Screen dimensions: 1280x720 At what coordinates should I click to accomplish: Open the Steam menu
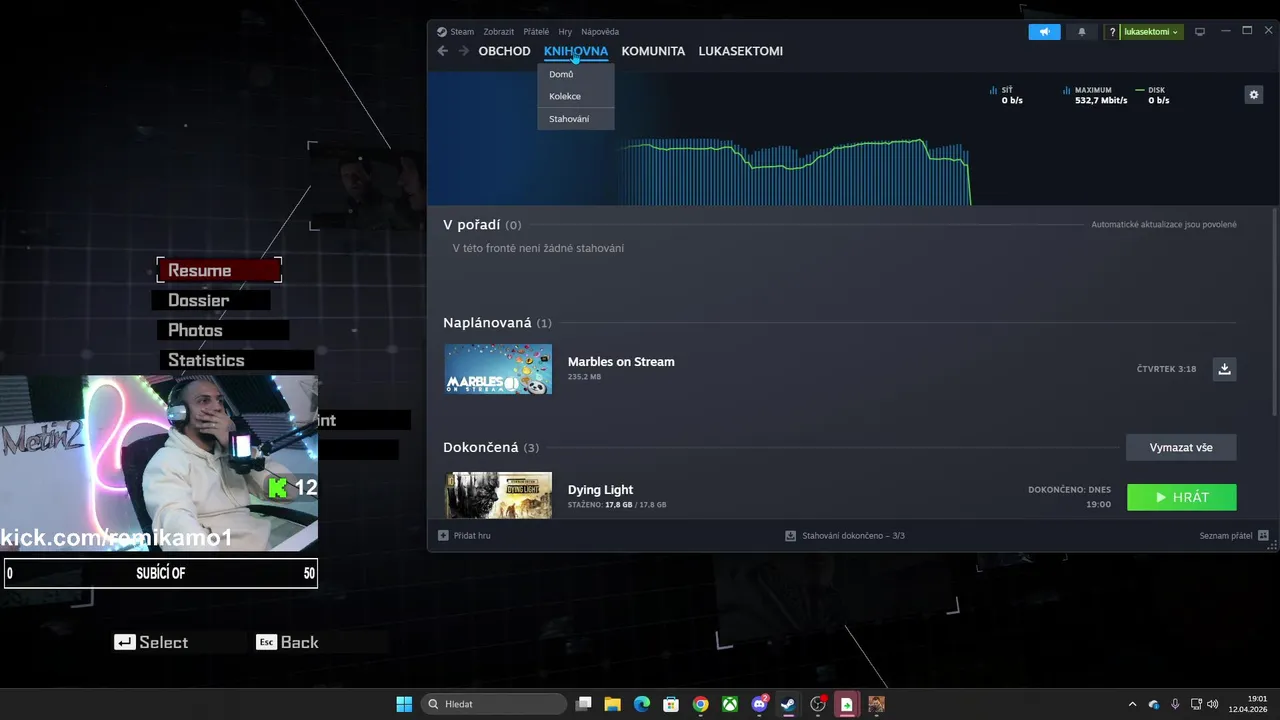coord(462,32)
